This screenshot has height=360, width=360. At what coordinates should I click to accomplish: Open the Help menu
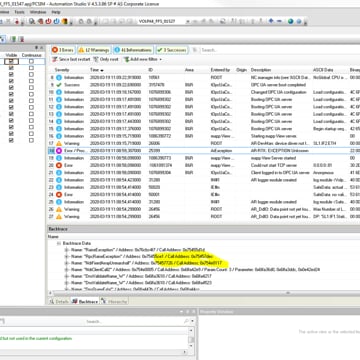point(56,12)
